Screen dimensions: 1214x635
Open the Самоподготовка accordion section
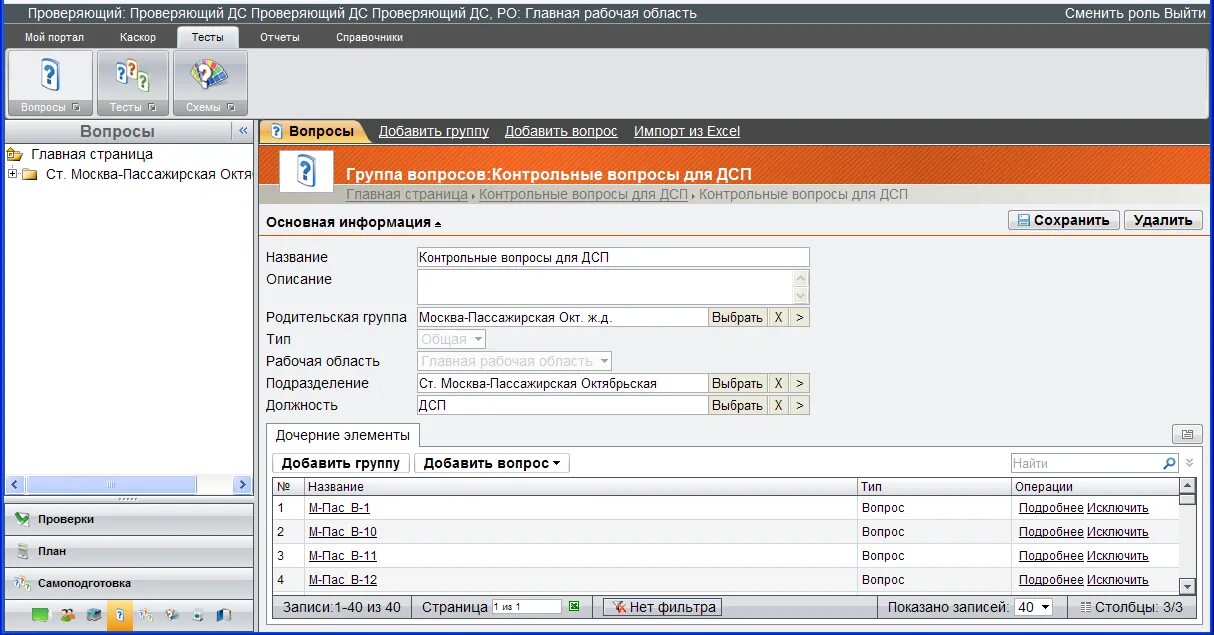click(x=129, y=583)
